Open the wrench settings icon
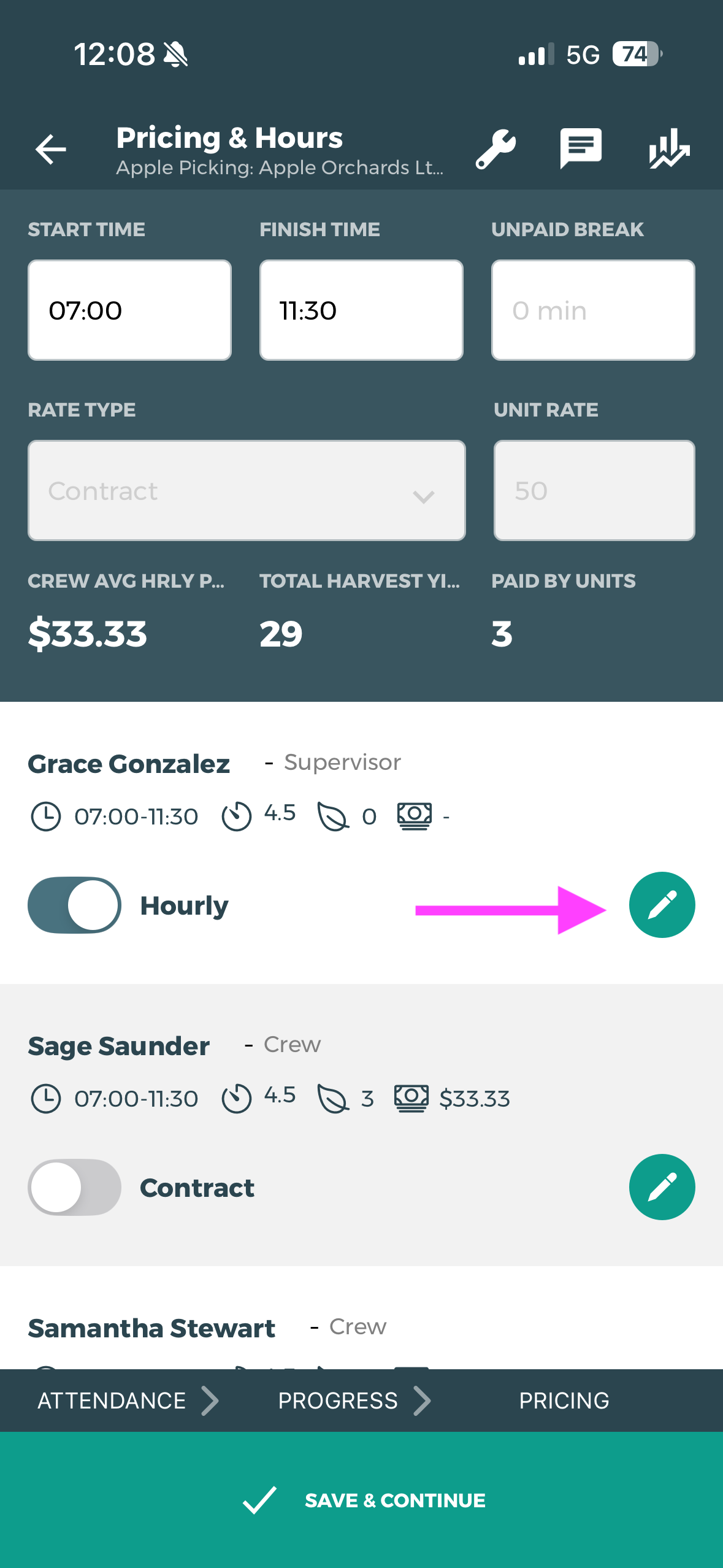Screen dimensions: 723x1568 click(x=495, y=149)
